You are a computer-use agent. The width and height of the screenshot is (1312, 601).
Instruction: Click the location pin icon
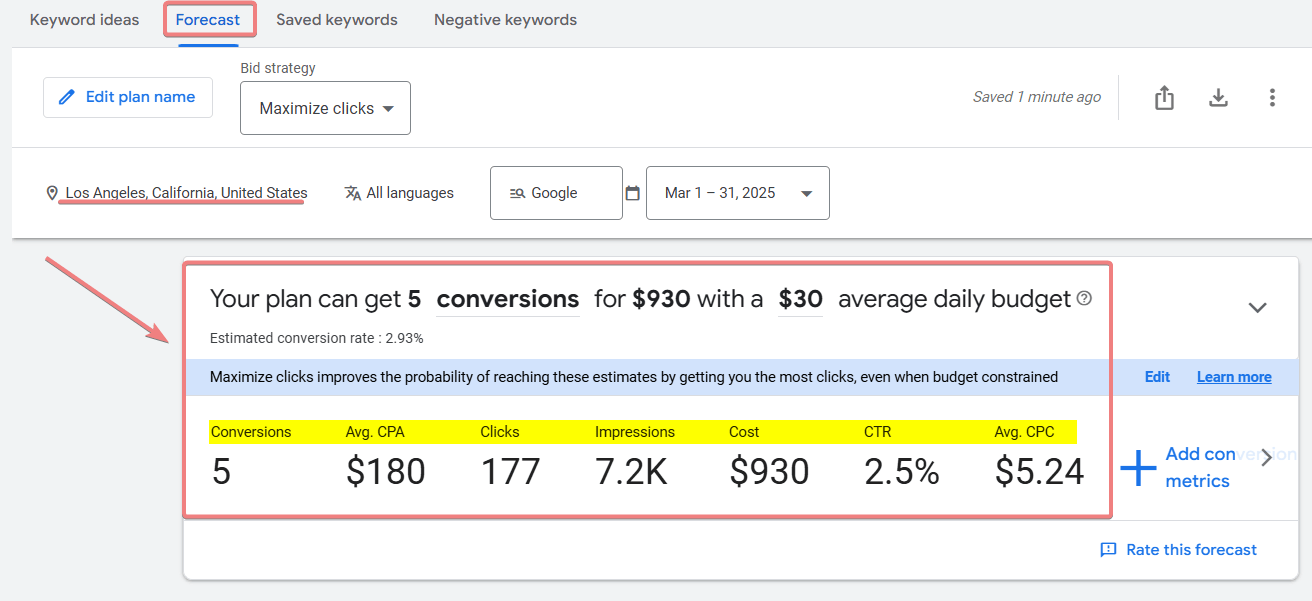(x=52, y=193)
